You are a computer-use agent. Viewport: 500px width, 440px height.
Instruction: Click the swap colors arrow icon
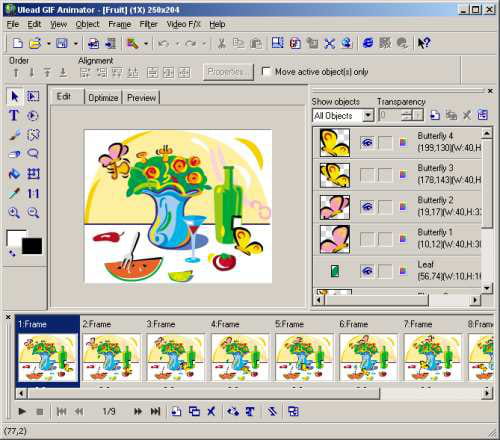[x=12, y=253]
